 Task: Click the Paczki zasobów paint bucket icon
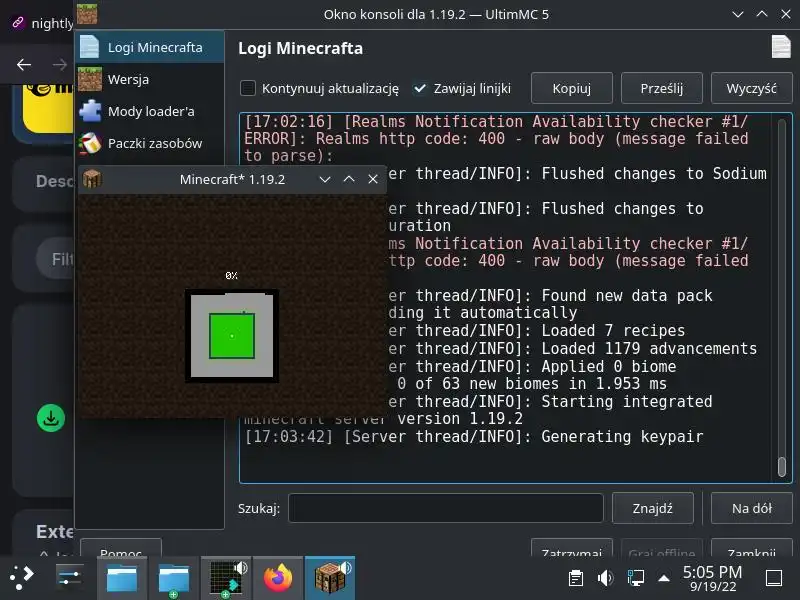90,143
